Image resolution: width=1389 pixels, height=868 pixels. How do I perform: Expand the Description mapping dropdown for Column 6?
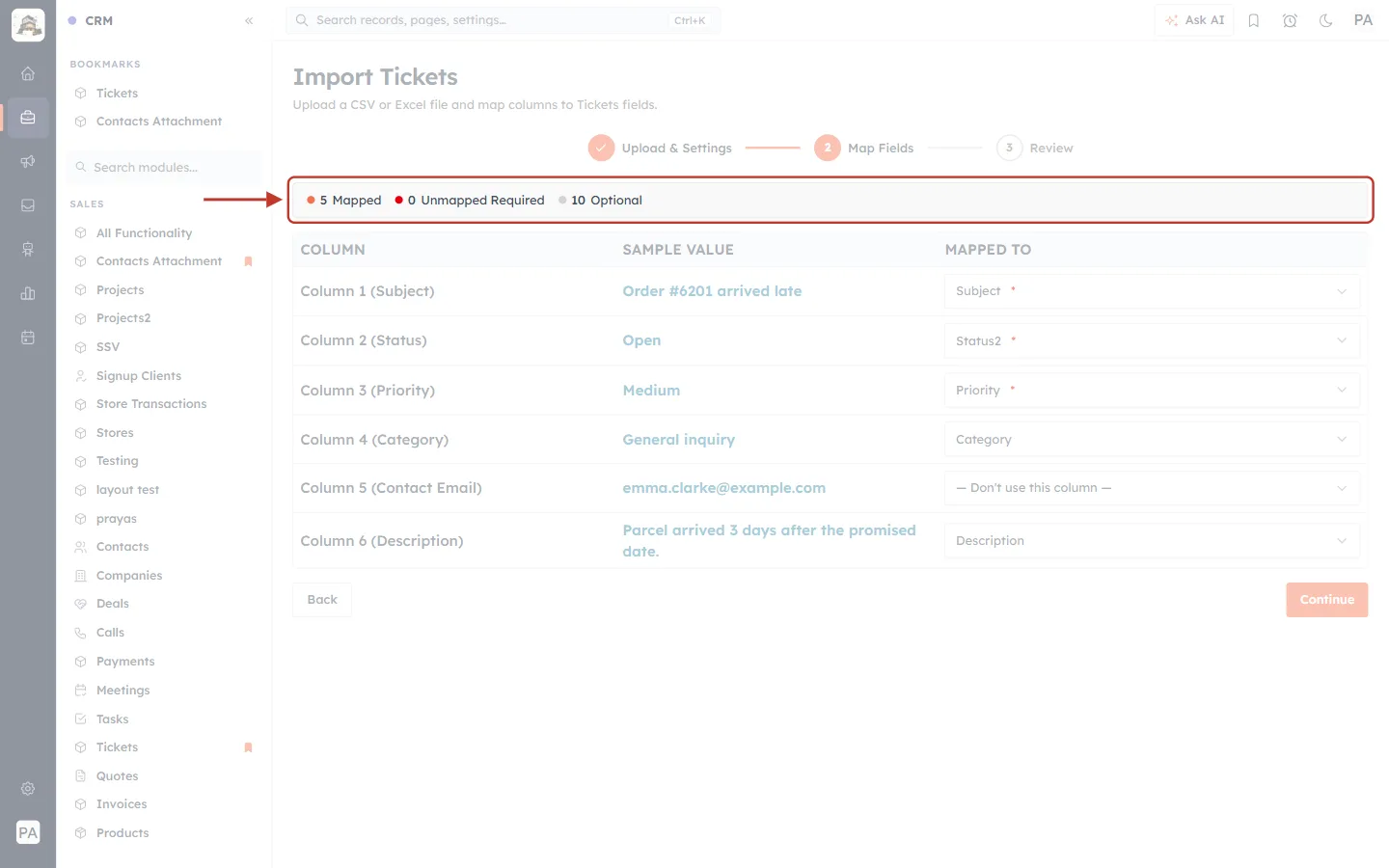[x=1152, y=541]
